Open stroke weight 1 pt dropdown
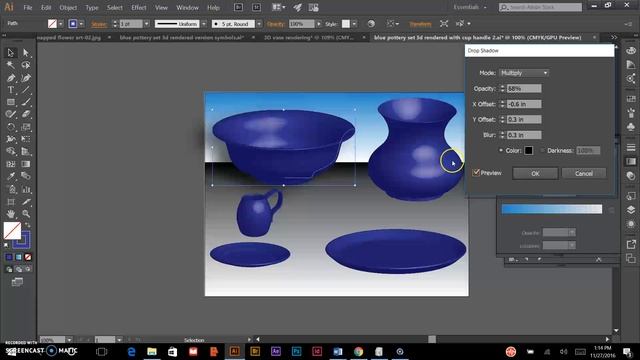Image resolution: width=640 pixels, height=360 pixels. pos(147,24)
